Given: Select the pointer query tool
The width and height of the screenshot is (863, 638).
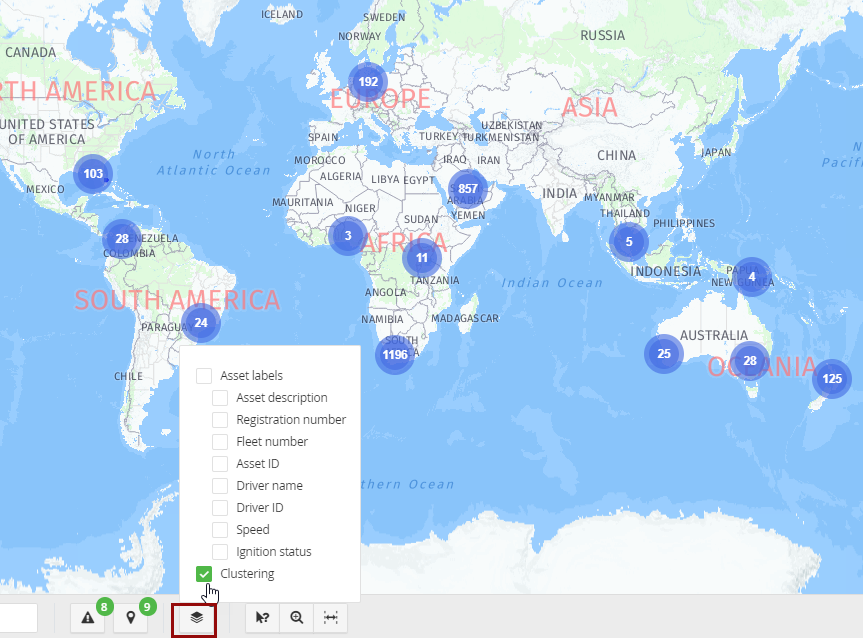Looking at the screenshot, I should (x=263, y=618).
